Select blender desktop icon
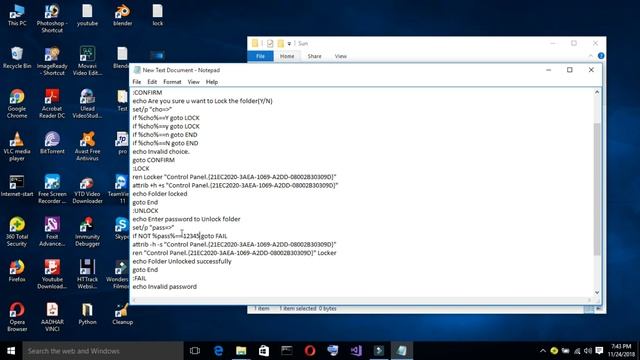The width and height of the screenshot is (640, 360). point(122,16)
